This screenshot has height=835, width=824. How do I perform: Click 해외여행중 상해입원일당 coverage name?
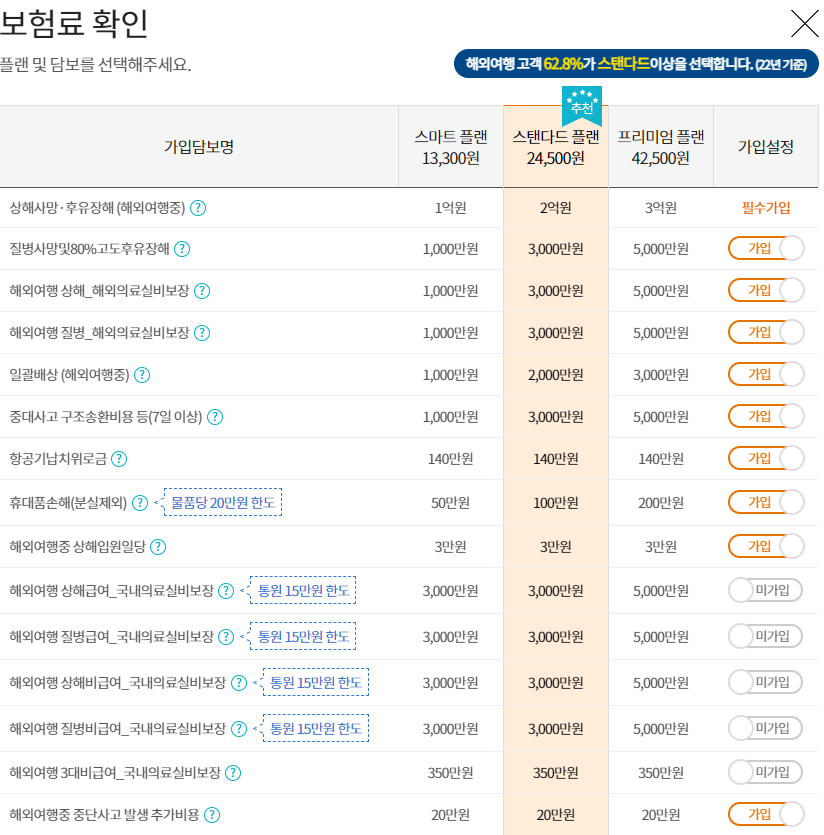point(77,547)
